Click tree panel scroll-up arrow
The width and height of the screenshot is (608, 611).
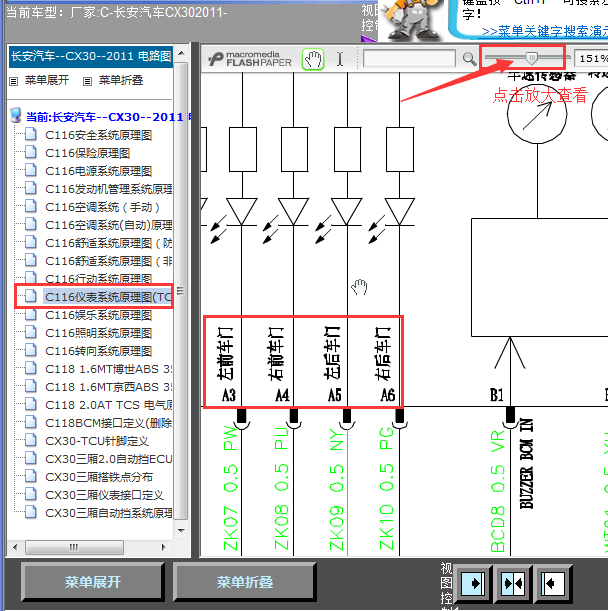(181, 53)
